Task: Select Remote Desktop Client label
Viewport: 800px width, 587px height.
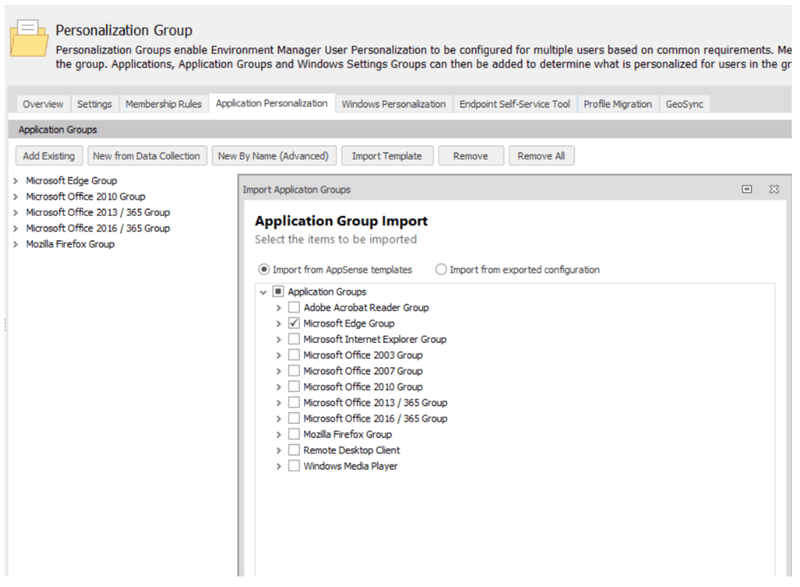Action: 352,450
